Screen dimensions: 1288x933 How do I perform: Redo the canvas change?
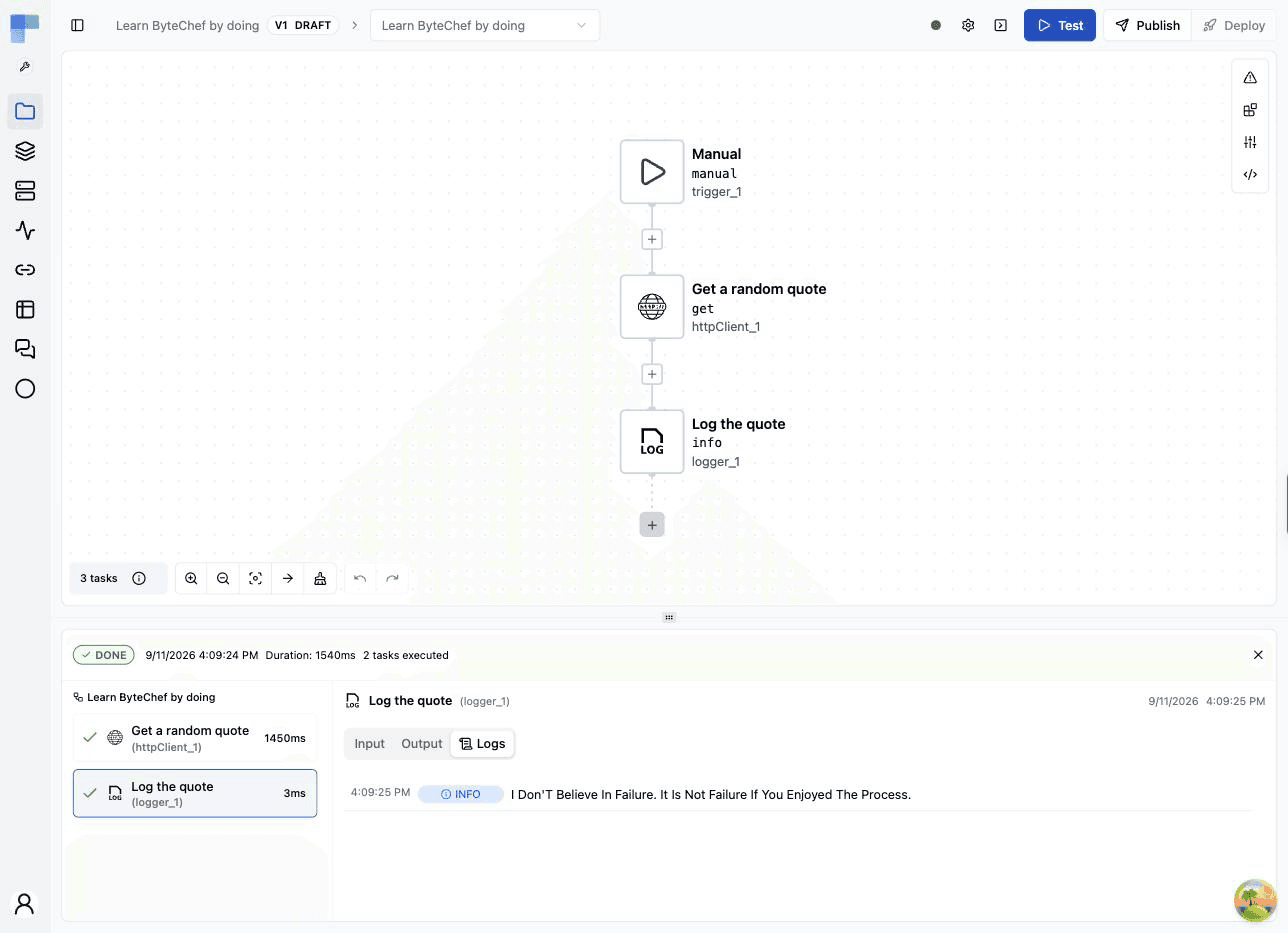392,578
